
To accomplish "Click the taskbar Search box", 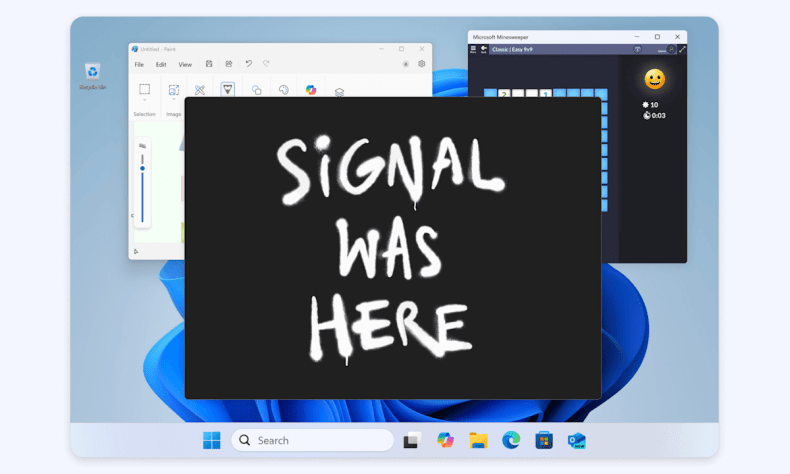I will 312,440.
